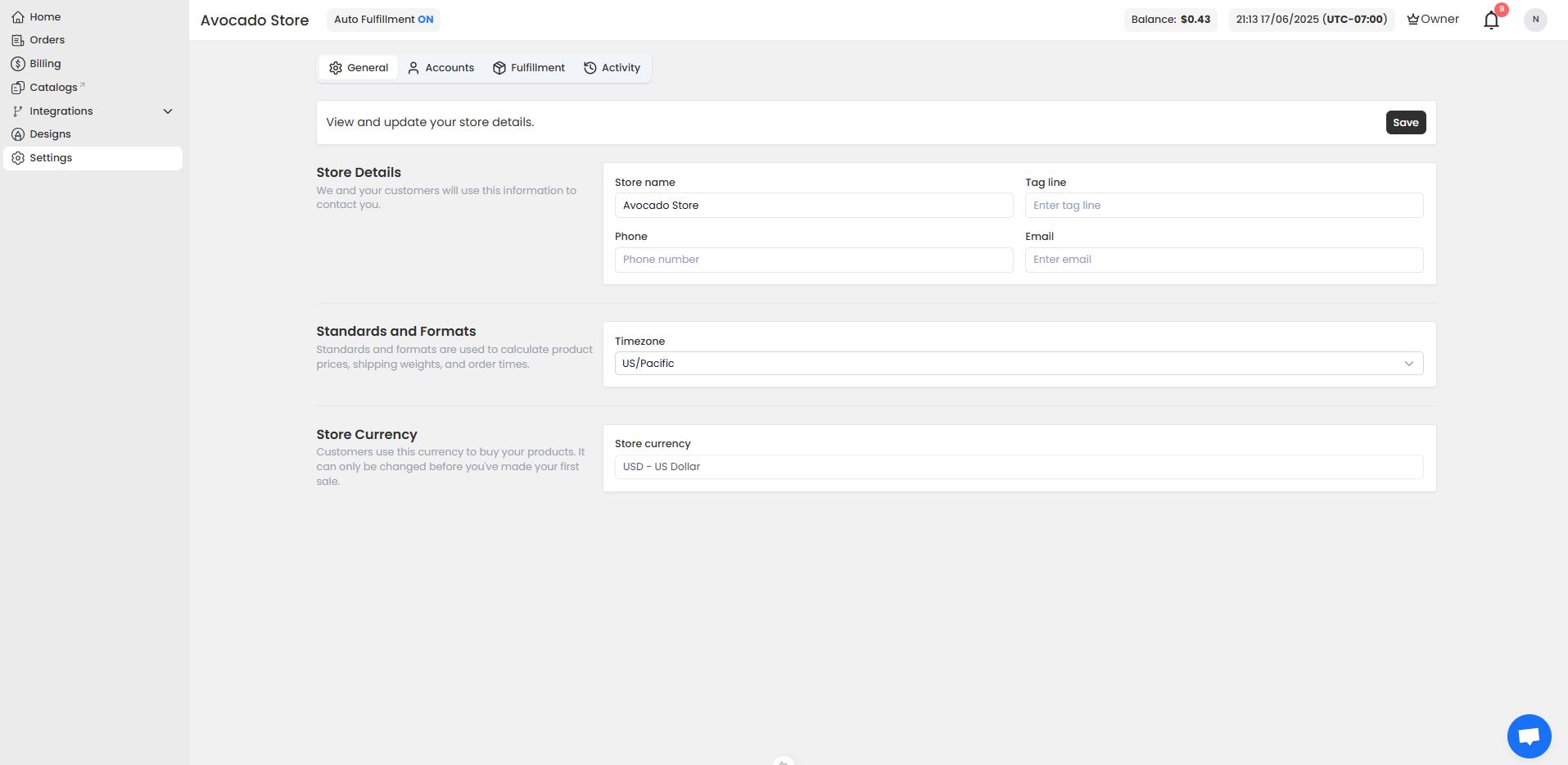Click the Store Currency heading

tap(367, 435)
